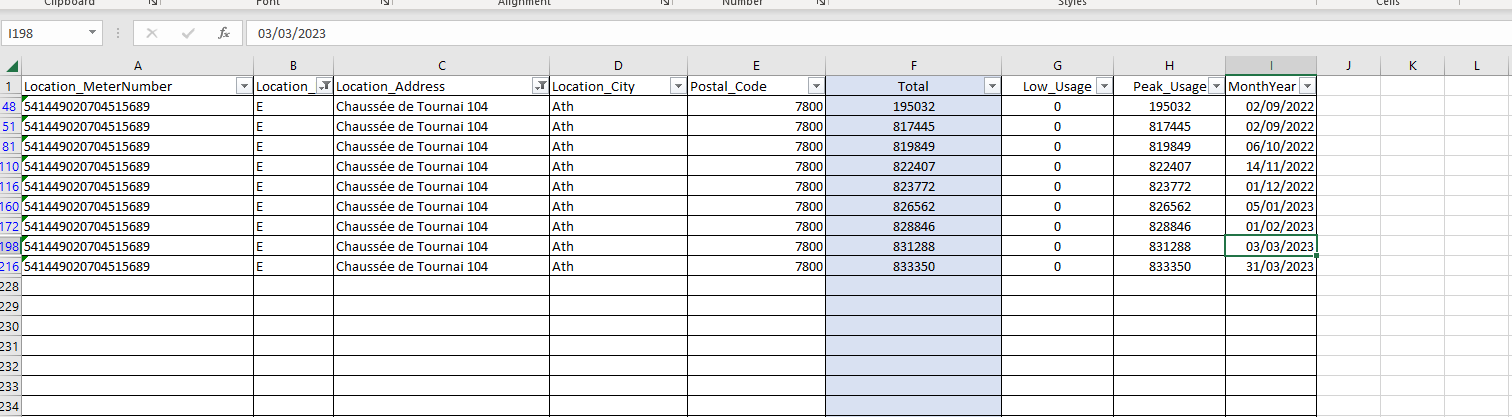This screenshot has width=1512, height=417.
Task: Select column H header
Action: 1169,65
